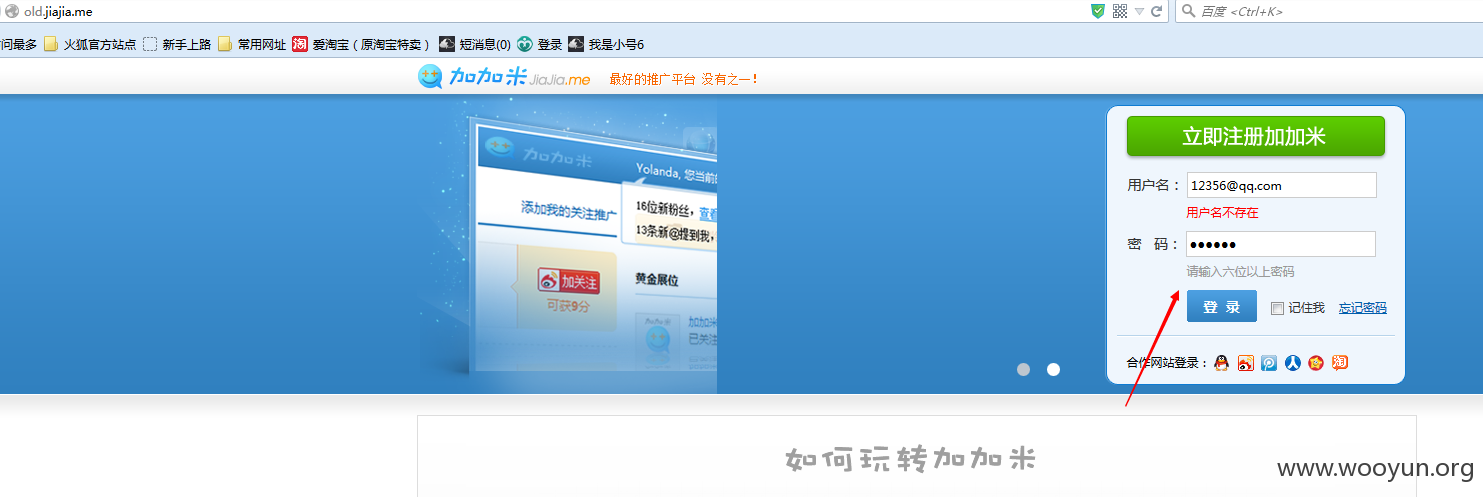This screenshot has width=1483, height=497.
Task: Click the site globe icon beside URL
Action: coord(12,11)
